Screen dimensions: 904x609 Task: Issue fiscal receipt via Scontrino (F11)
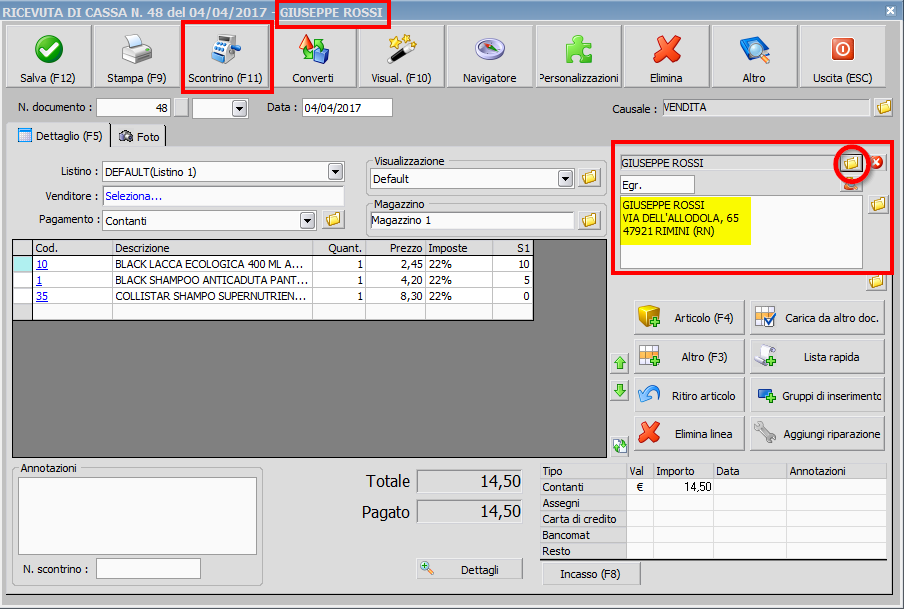(225, 57)
